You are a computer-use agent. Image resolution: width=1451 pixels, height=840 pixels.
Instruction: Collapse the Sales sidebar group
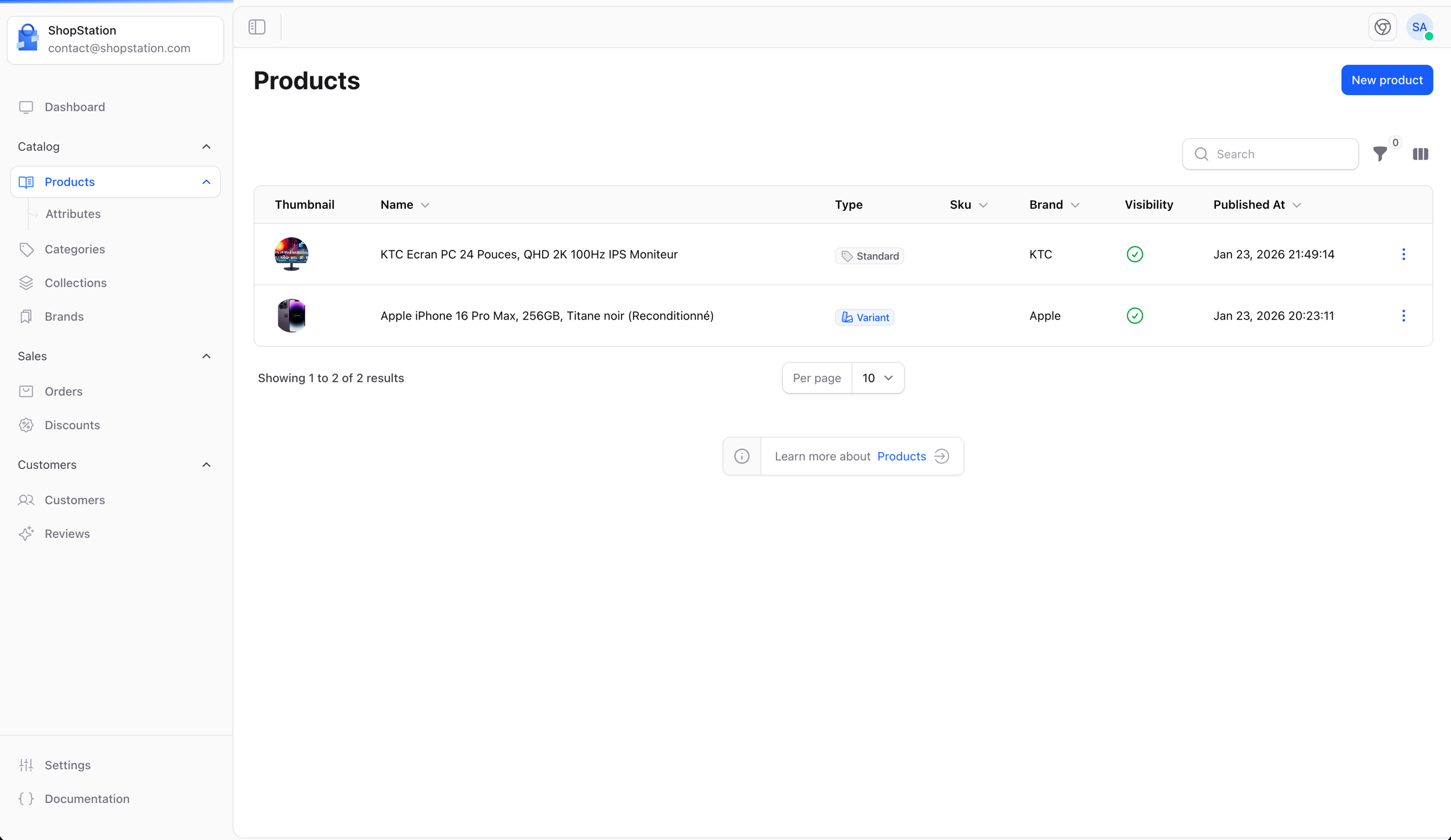(x=206, y=356)
